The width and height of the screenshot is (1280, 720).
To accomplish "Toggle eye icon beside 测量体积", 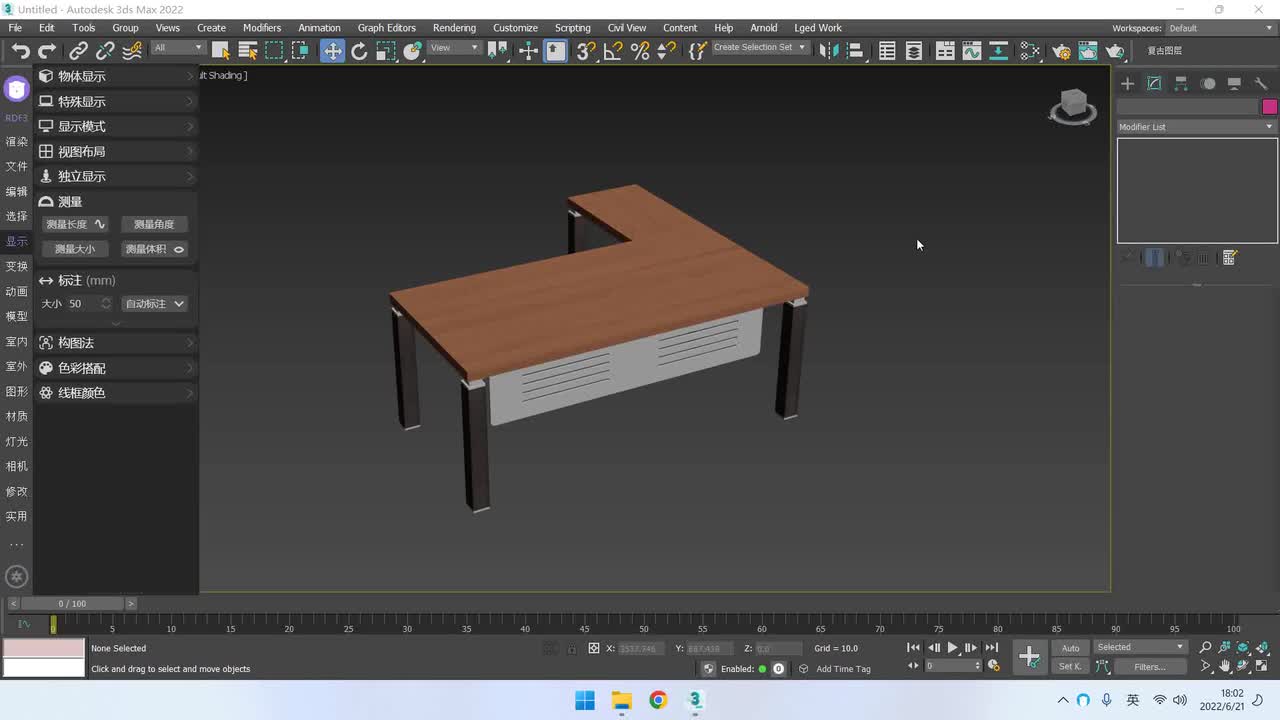I will pos(179,249).
